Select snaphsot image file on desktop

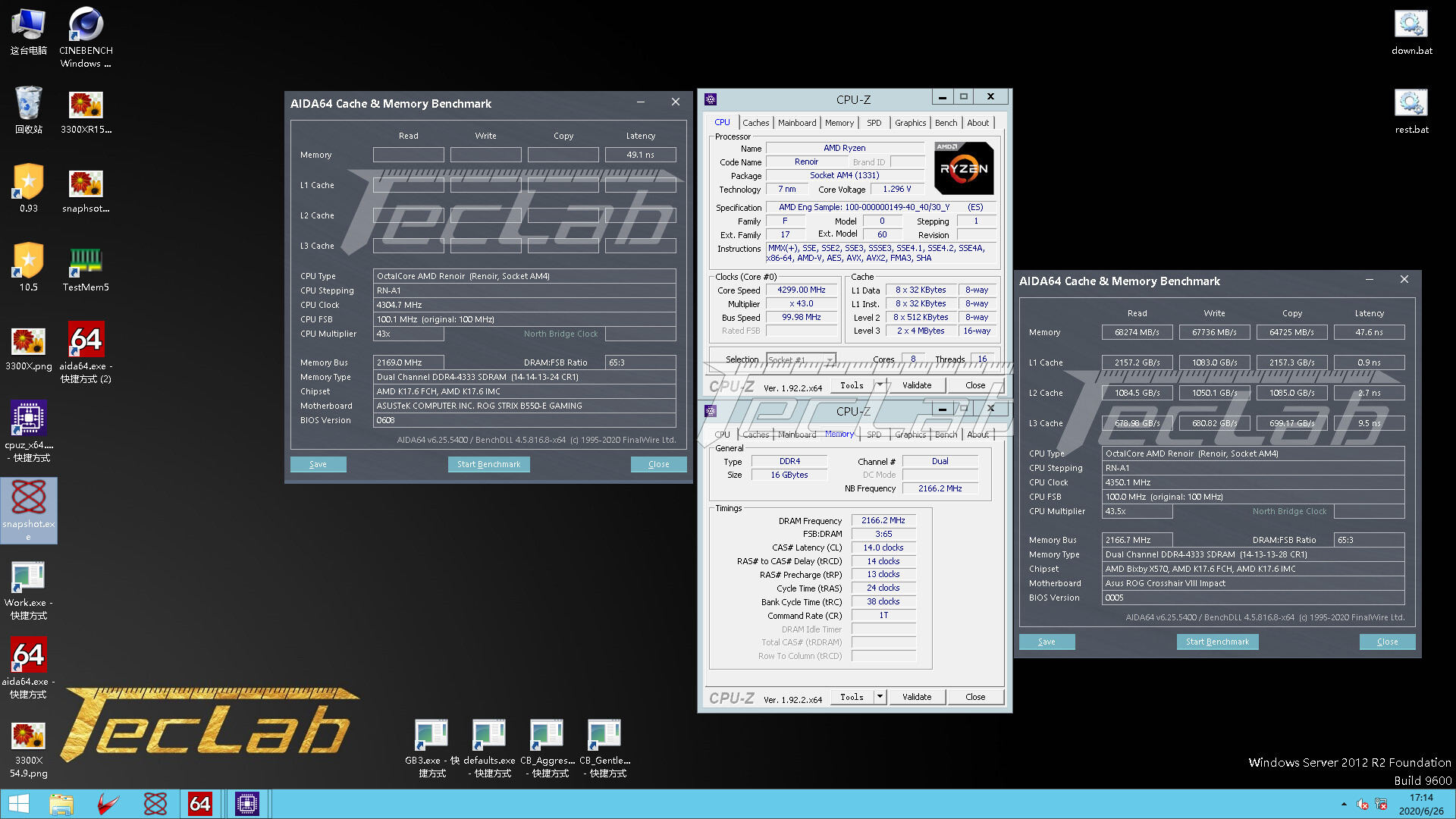point(86,190)
